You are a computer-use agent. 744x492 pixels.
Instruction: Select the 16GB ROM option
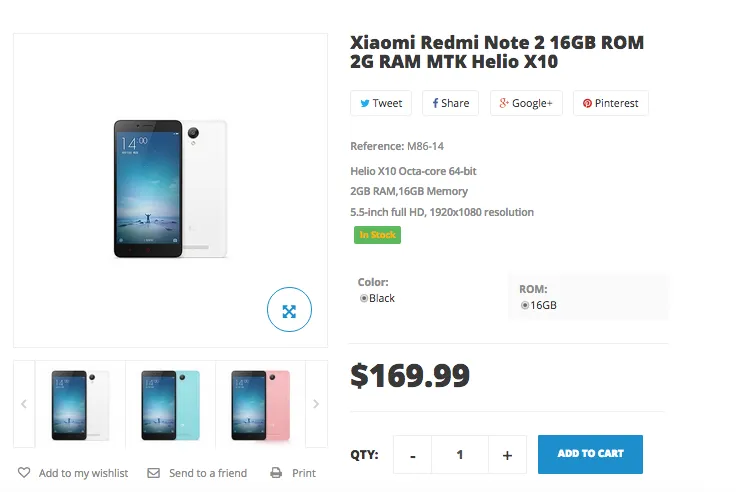(525, 305)
